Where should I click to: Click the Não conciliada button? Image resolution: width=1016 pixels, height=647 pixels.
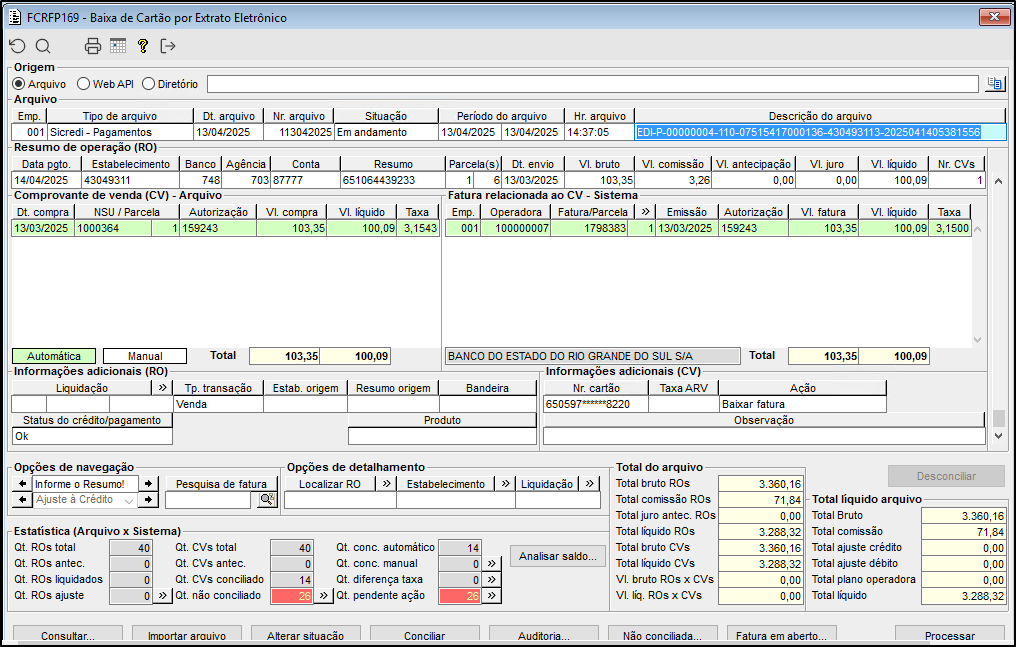tap(662, 635)
